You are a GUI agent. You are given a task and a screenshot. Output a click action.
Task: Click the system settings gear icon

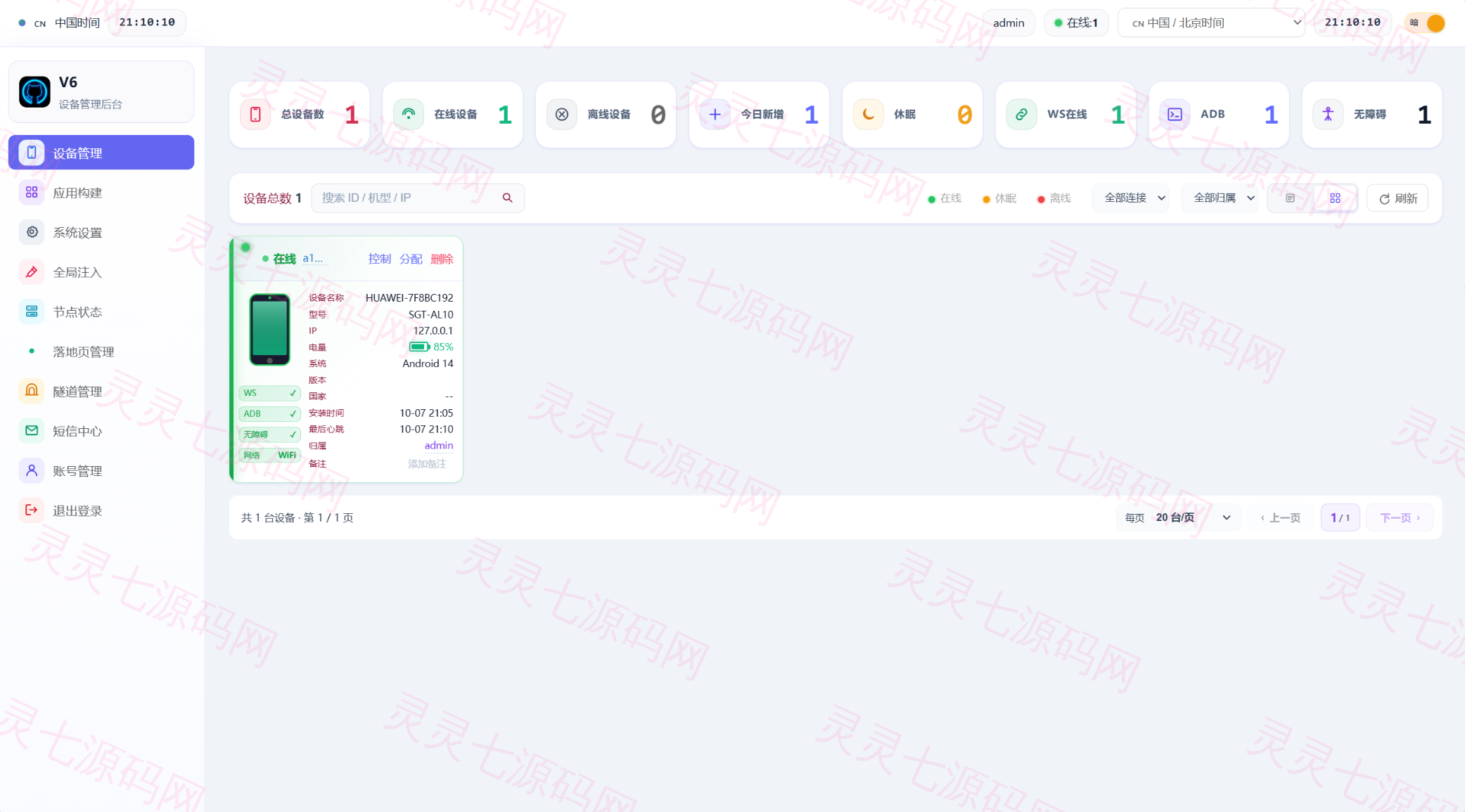point(32,232)
